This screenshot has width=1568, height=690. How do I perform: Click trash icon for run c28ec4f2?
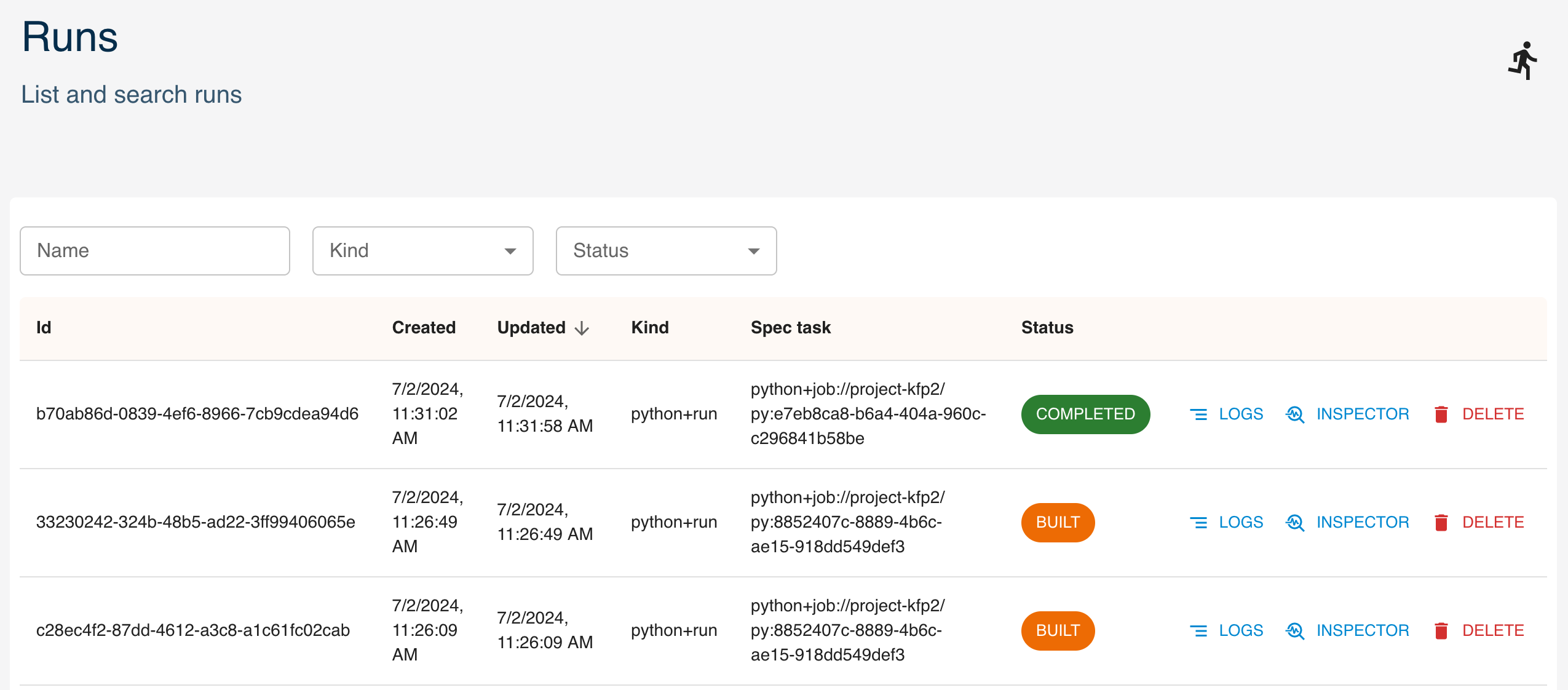coord(1441,631)
